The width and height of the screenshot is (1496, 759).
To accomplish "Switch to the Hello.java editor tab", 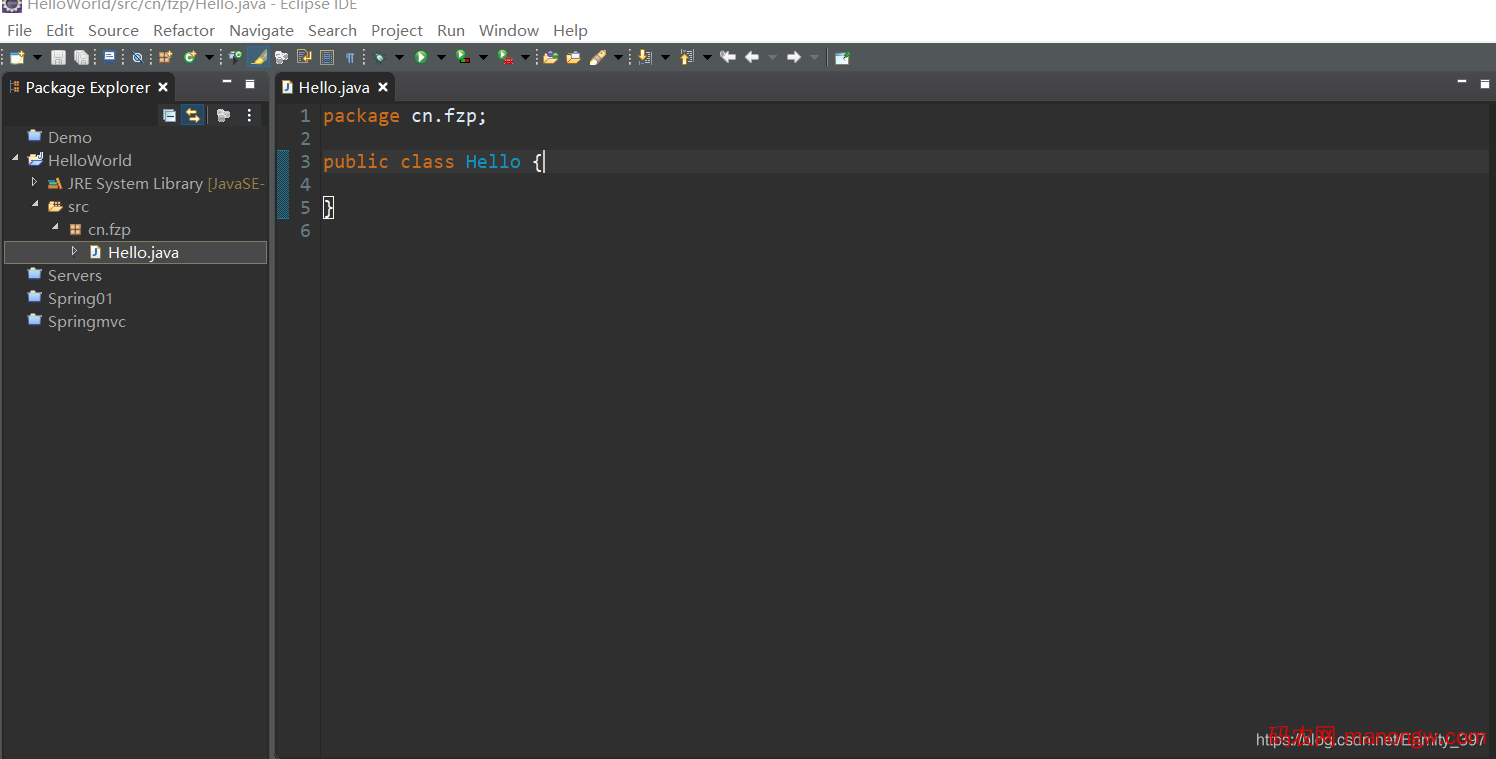I will [335, 87].
